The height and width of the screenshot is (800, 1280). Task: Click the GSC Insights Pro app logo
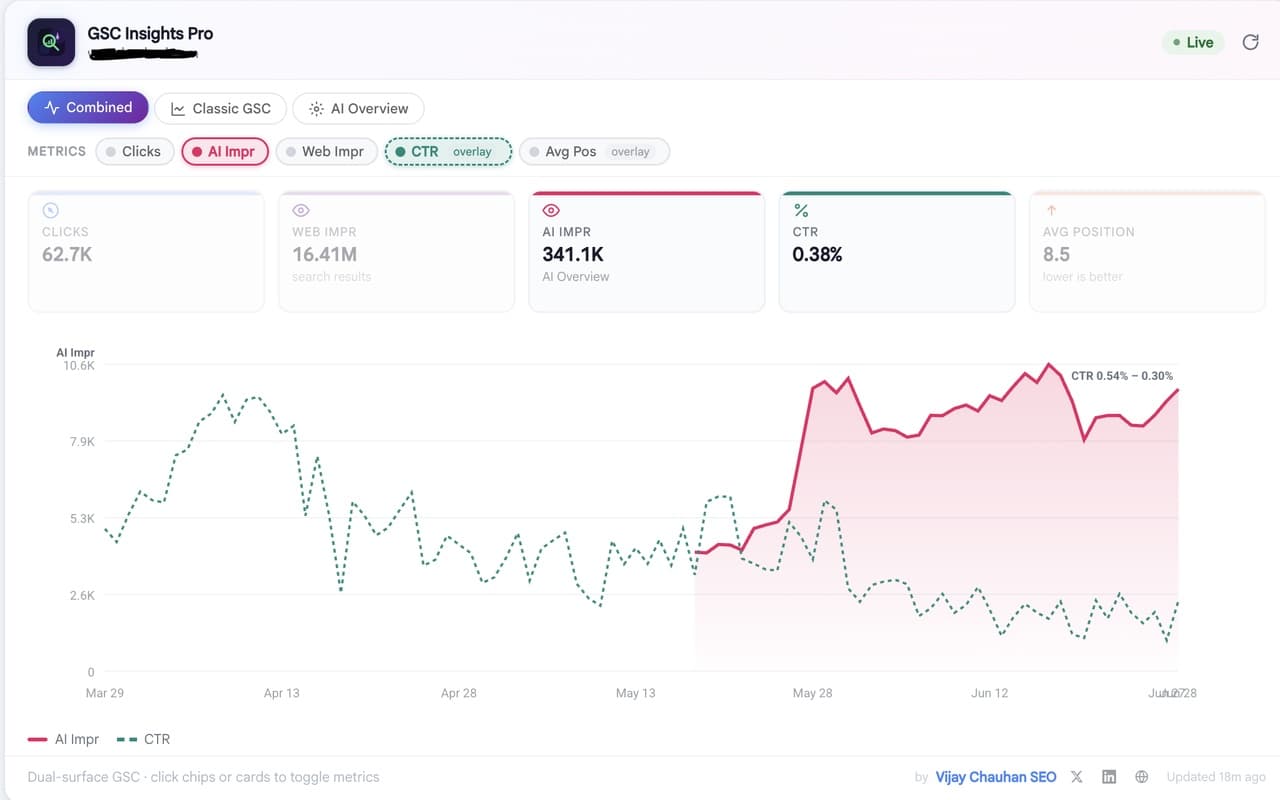pyautogui.click(x=51, y=42)
